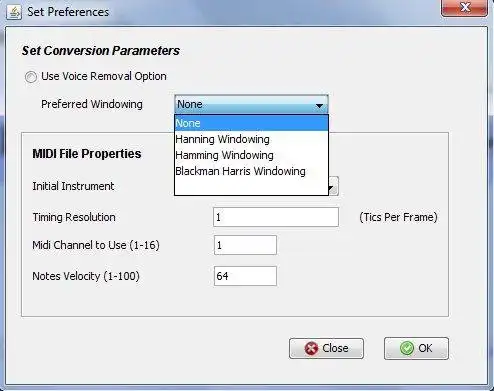Click the red X icon on Close button
494x391 pixels.
tap(311, 349)
